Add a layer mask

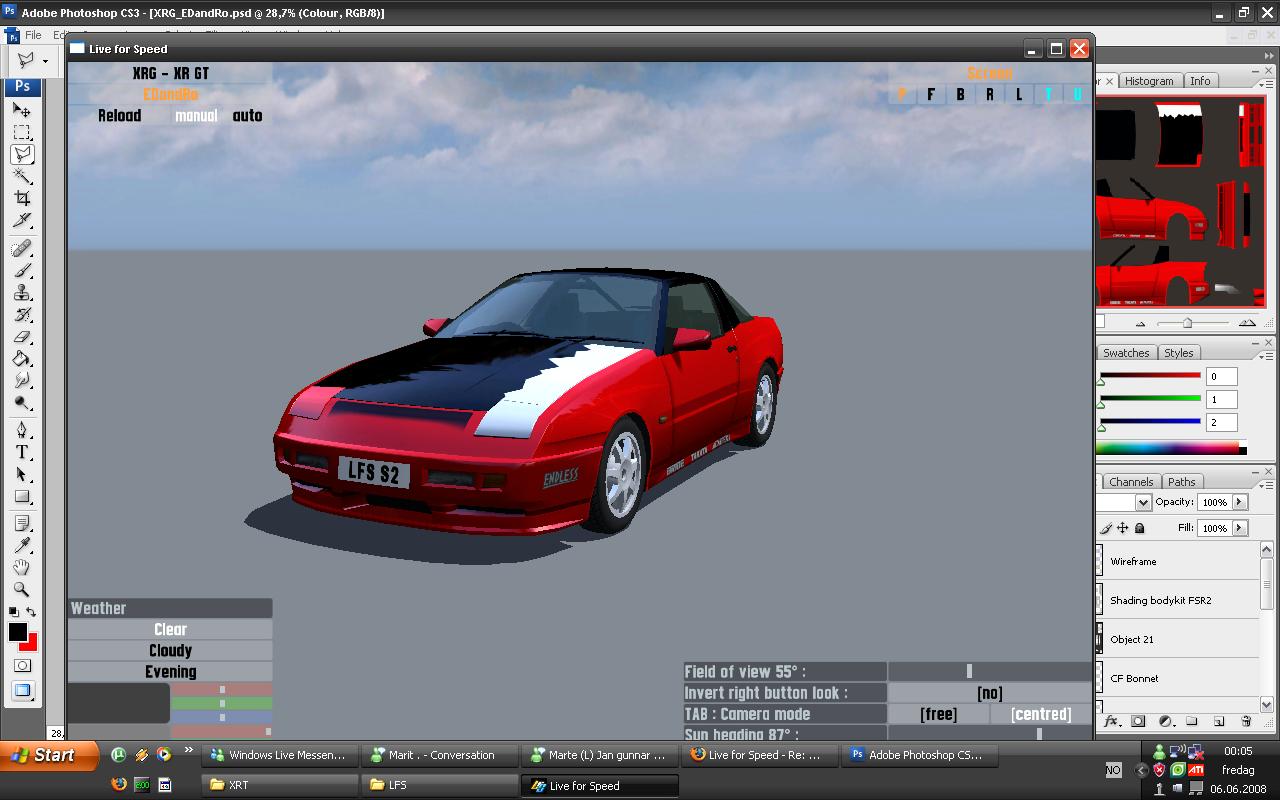coord(1138,721)
